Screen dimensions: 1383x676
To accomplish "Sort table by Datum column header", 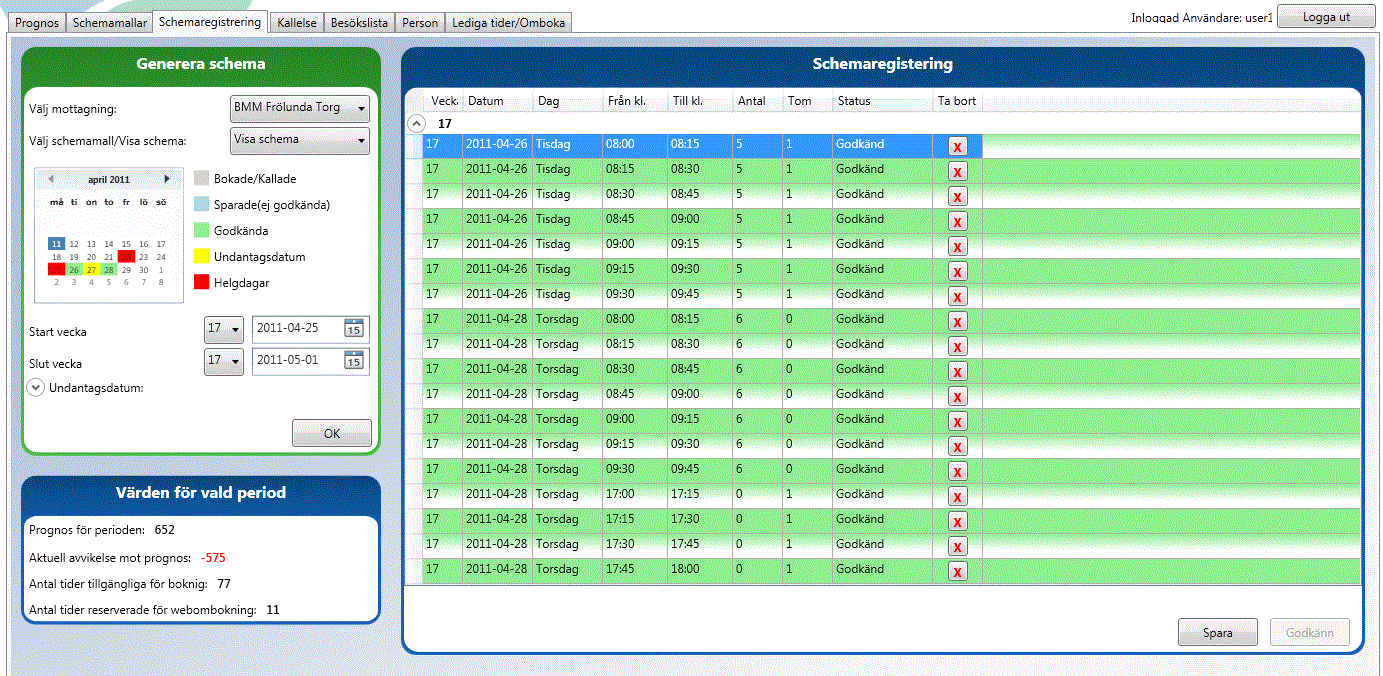I will [x=486, y=101].
